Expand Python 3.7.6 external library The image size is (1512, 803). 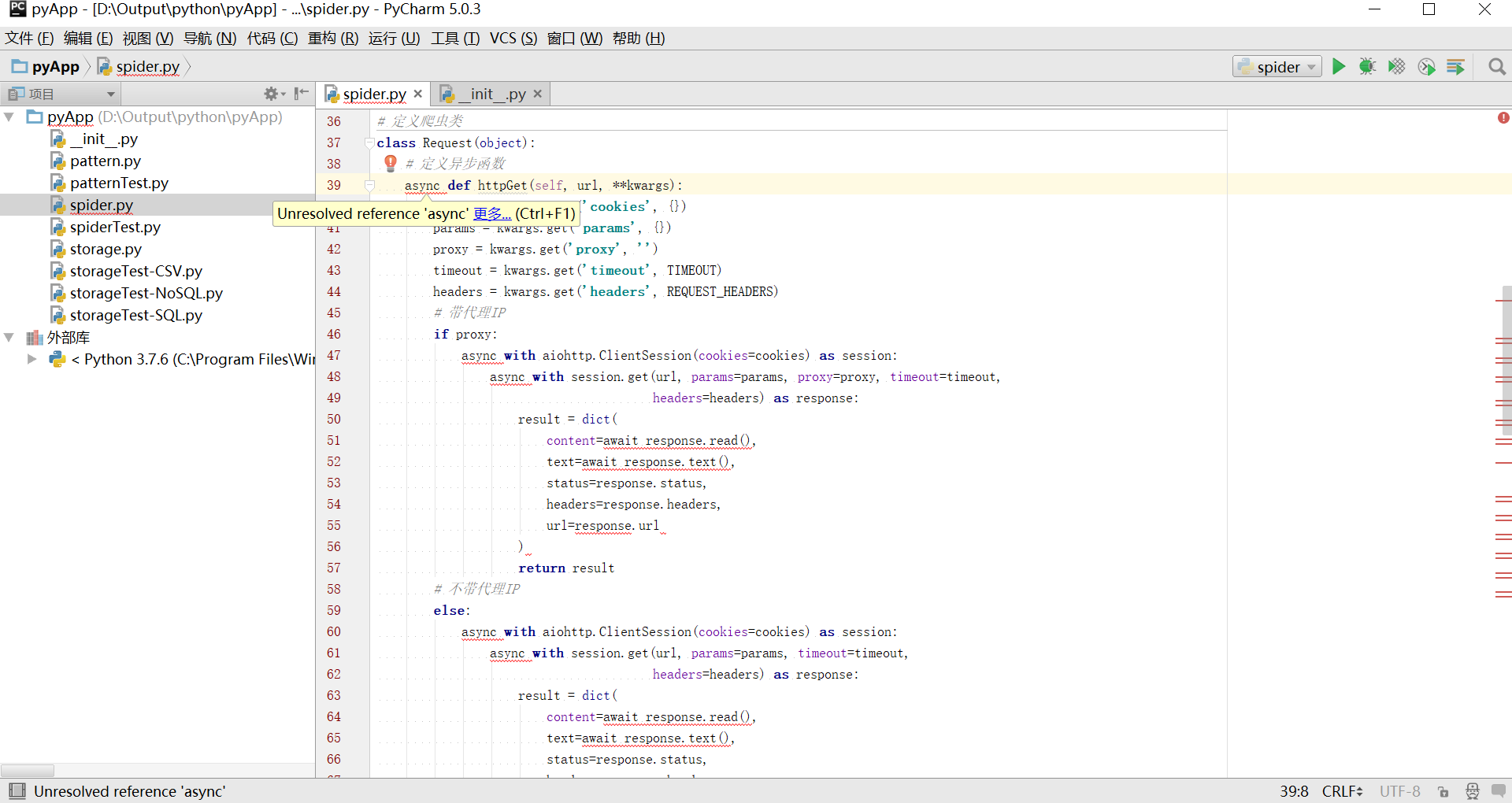pos(31,359)
